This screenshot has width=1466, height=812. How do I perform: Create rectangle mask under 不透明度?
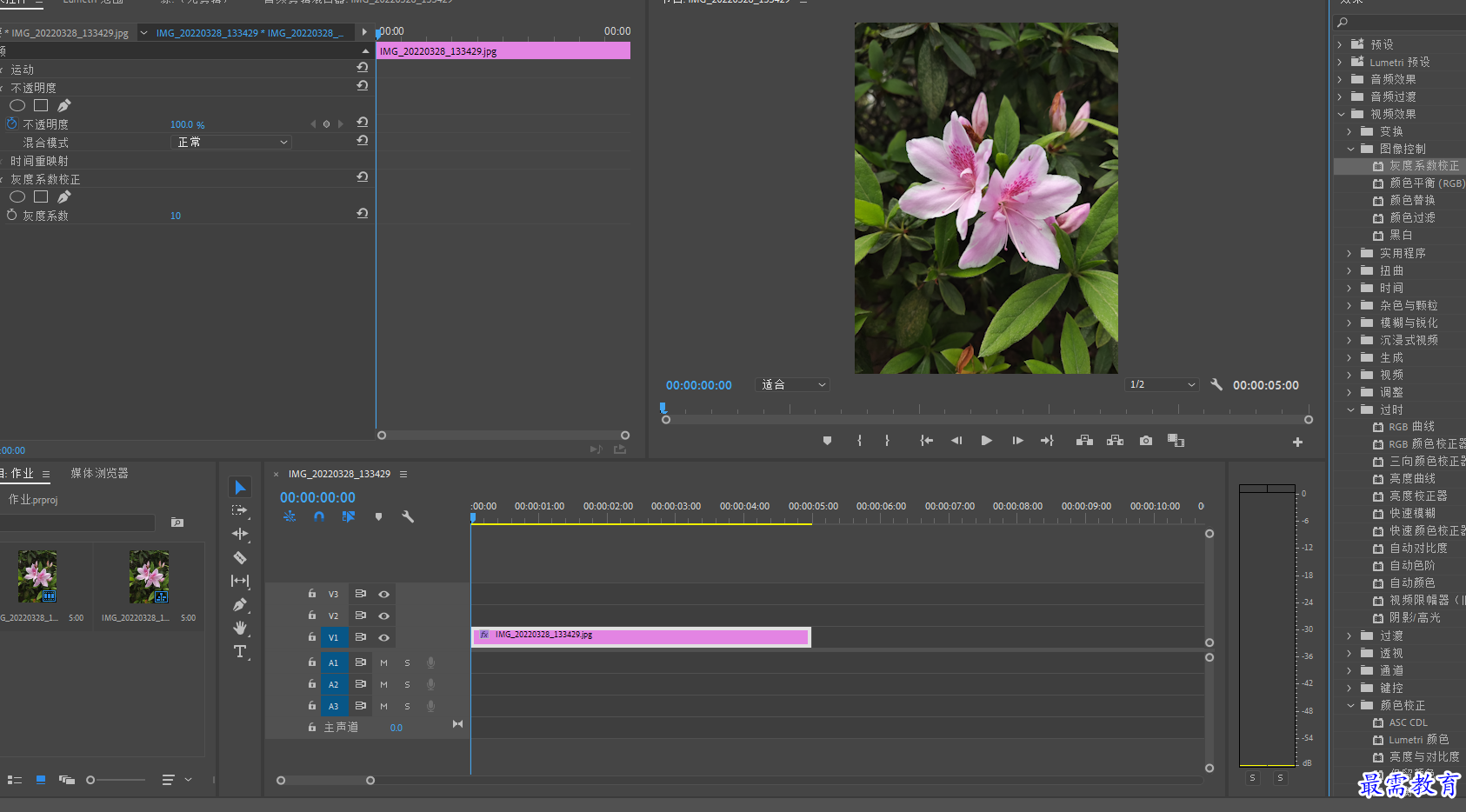click(x=41, y=105)
